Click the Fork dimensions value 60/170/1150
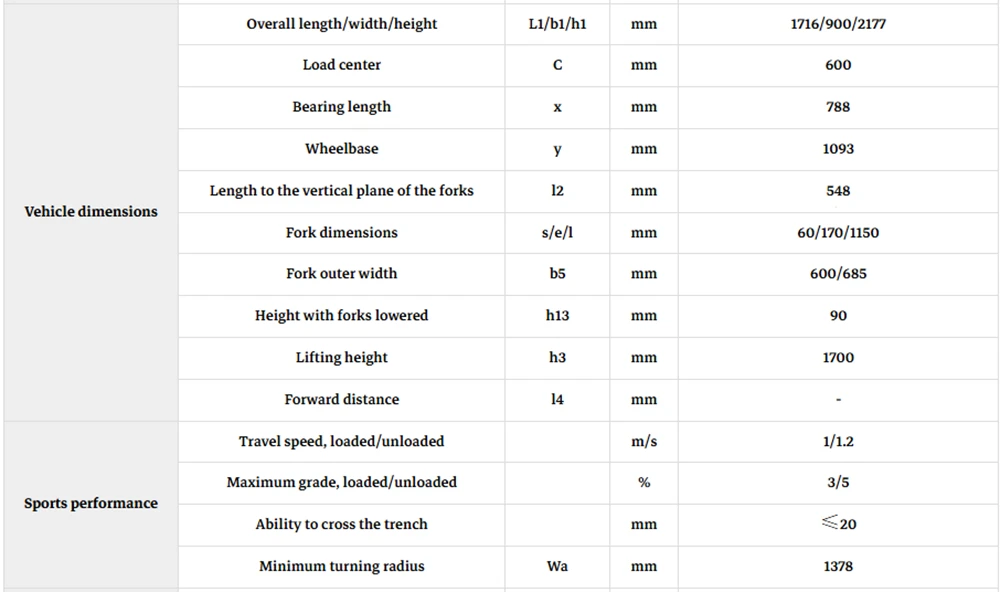This screenshot has height=592, width=1000. click(x=838, y=232)
